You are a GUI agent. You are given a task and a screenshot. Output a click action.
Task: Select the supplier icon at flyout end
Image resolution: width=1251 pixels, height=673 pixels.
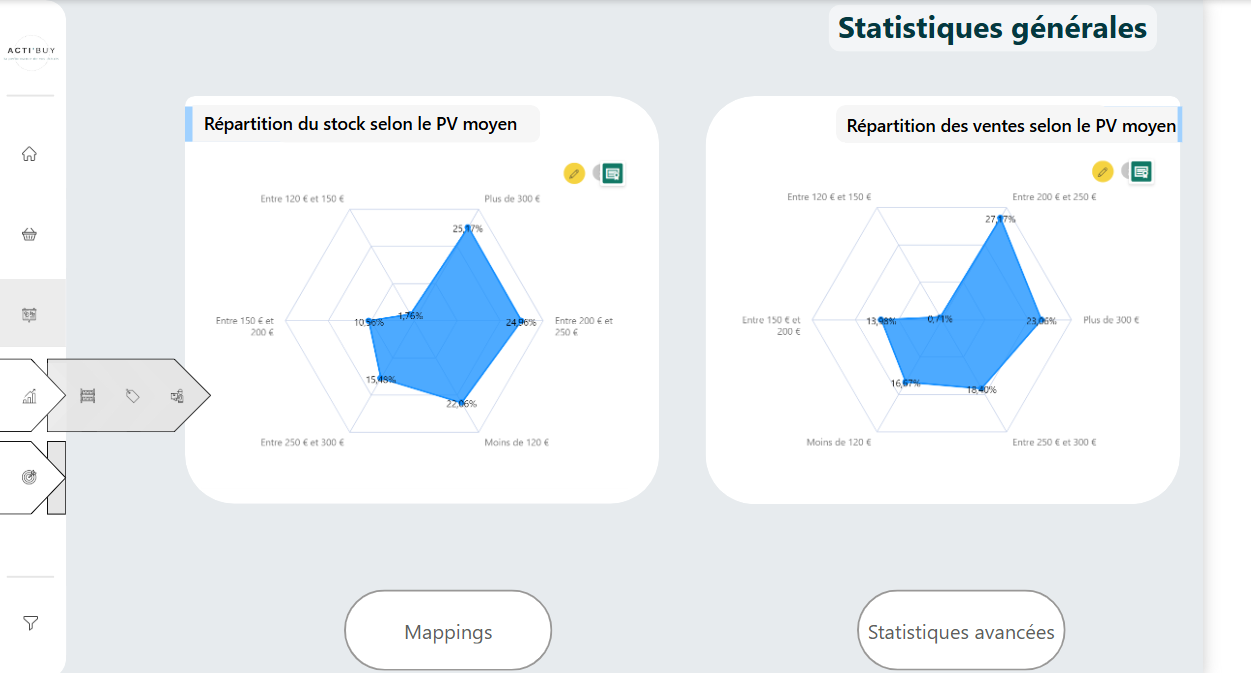click(177, 396)
